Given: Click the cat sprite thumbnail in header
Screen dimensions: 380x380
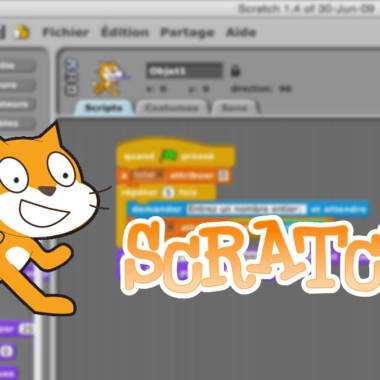Looking at the screenshot, I should pyautogui.click(x=110, y=78).
